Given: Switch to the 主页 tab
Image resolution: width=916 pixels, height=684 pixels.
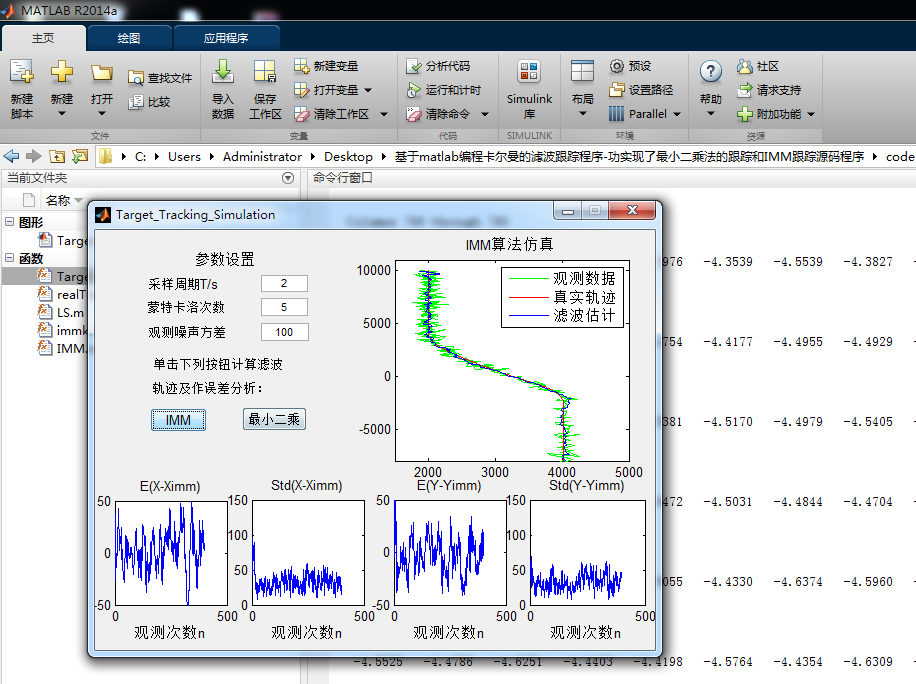Looking at the screenshot, I should pos(43,38).
